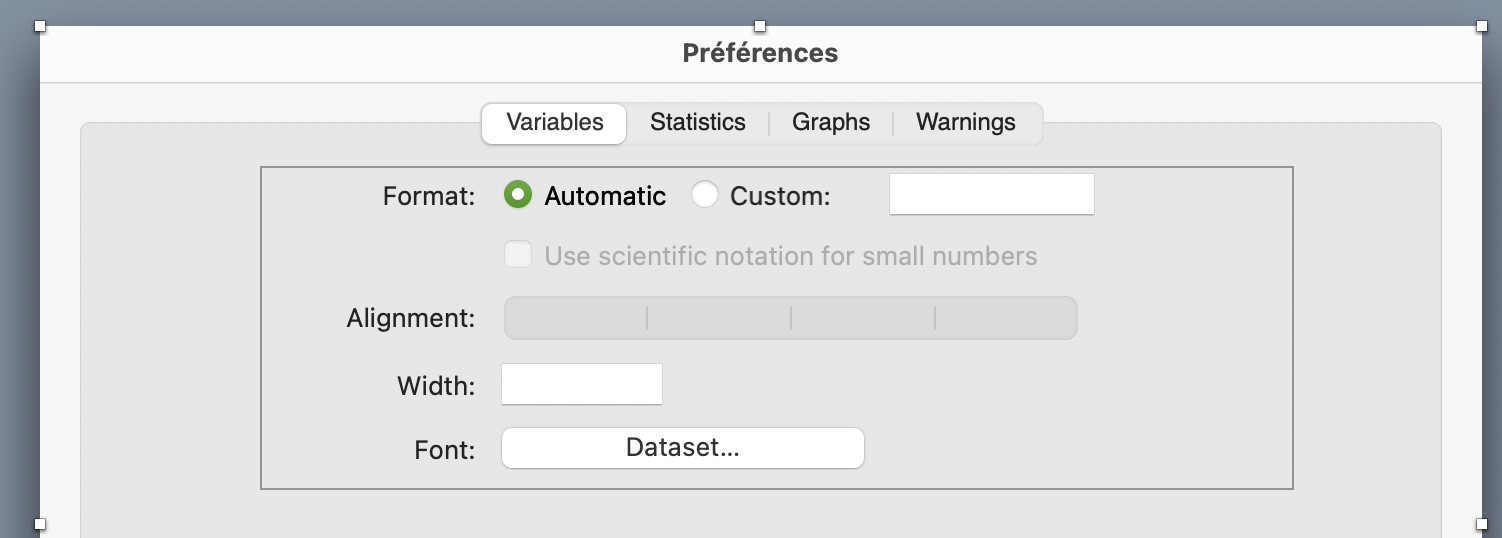Click the top-right selection handle

[x=1481, y=26]
